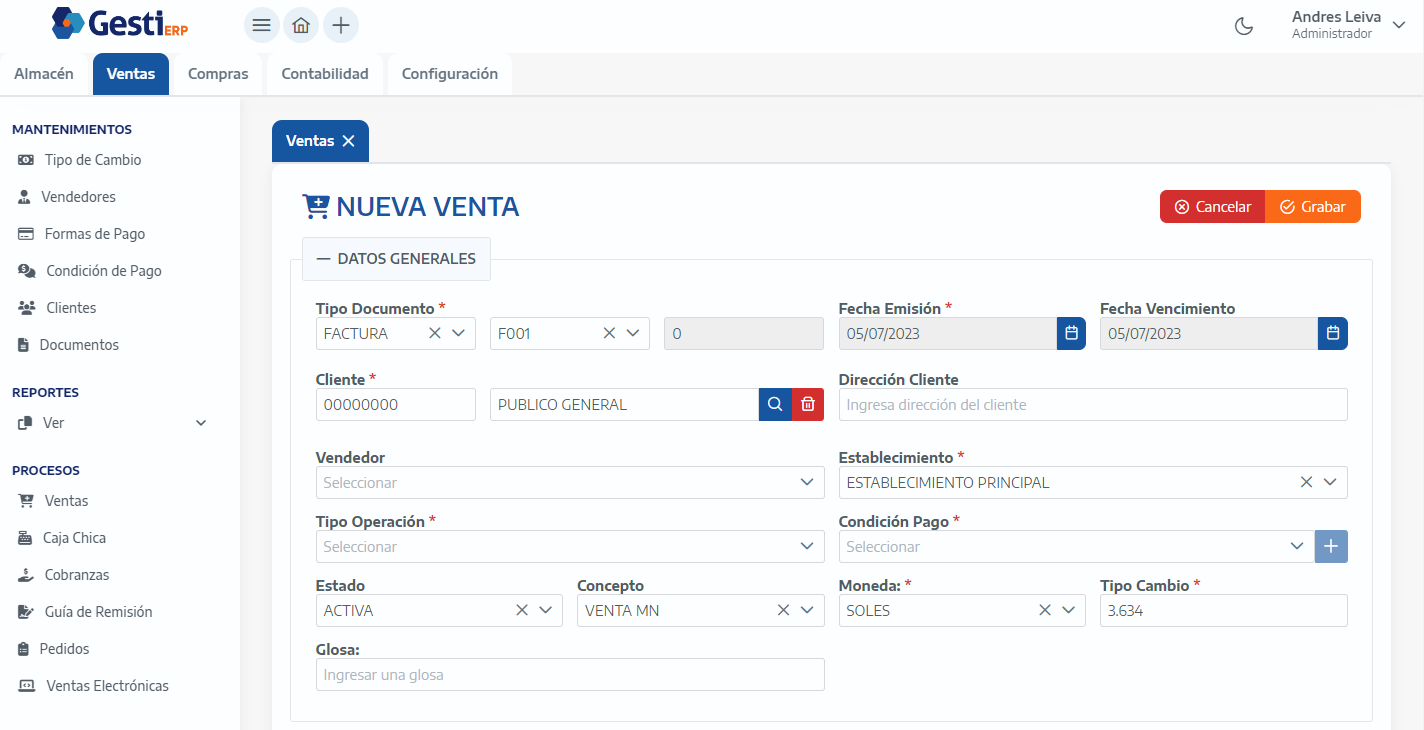The image size is (1424, 730).
Task: Open the Vendedor dropdown
Action: pos(570,483)
